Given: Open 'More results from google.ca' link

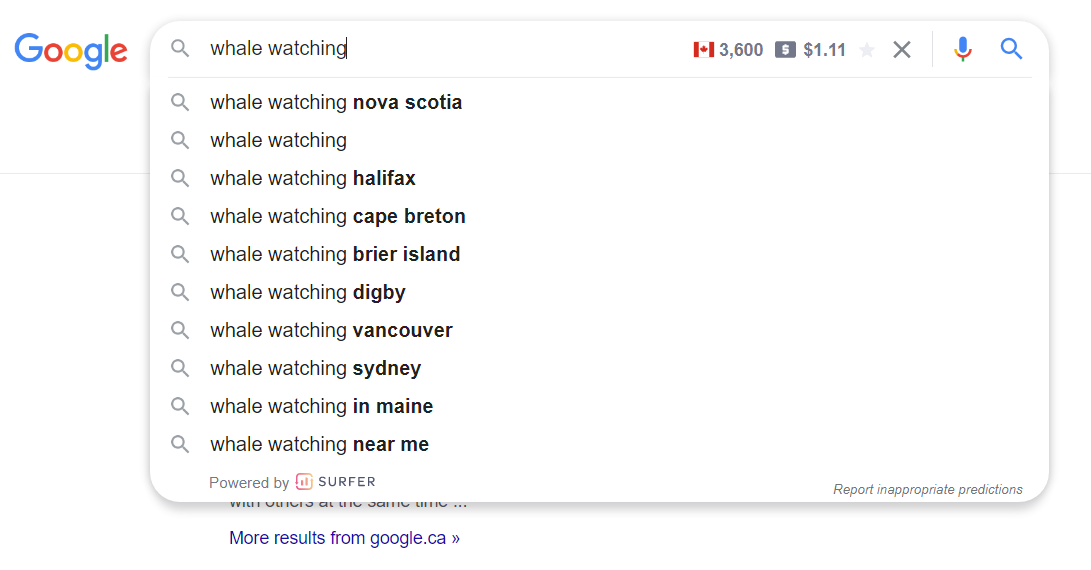Looking at the screenshot, I should 344,538.
